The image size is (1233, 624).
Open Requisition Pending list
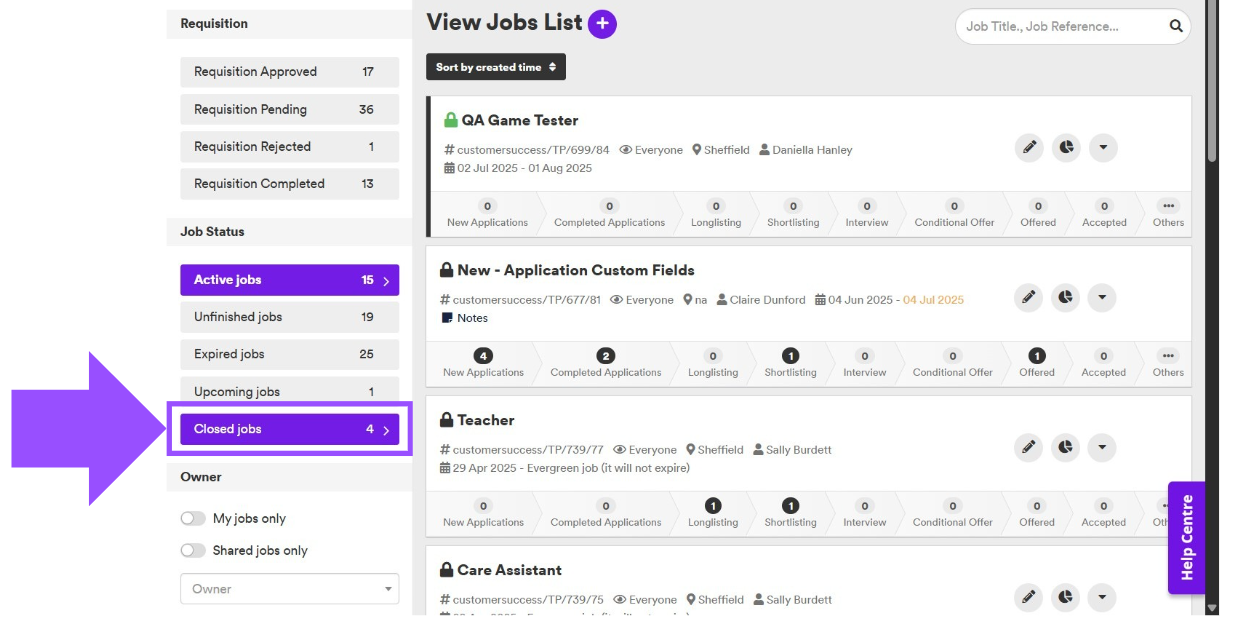pos(289,109)
